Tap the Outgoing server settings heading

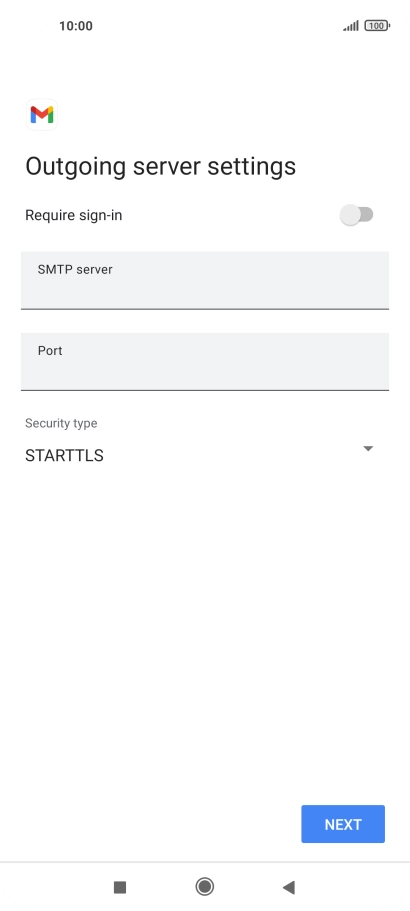(160, 167)
